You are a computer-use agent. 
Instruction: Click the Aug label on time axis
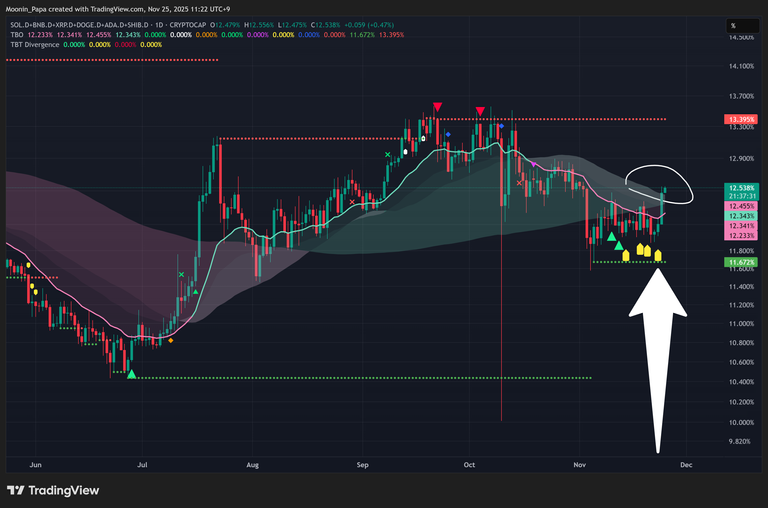[252, 465]
